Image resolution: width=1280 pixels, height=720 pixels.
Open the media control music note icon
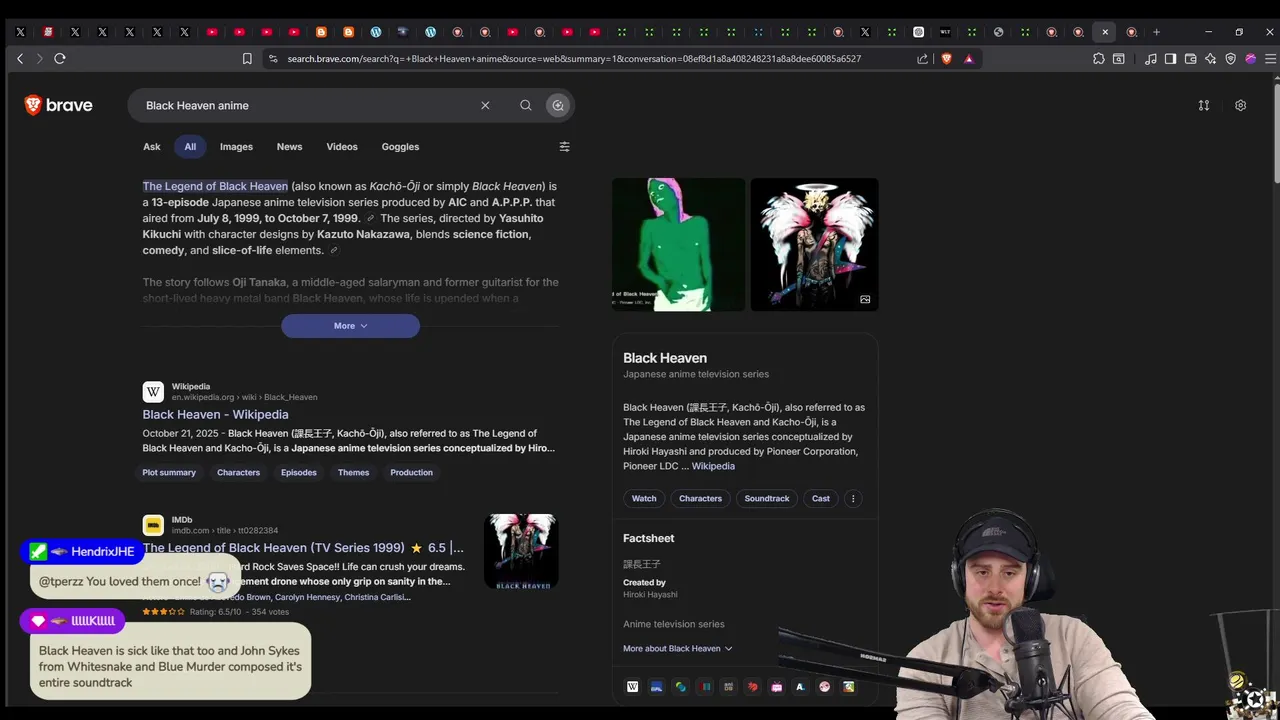tap(1151, 59)
